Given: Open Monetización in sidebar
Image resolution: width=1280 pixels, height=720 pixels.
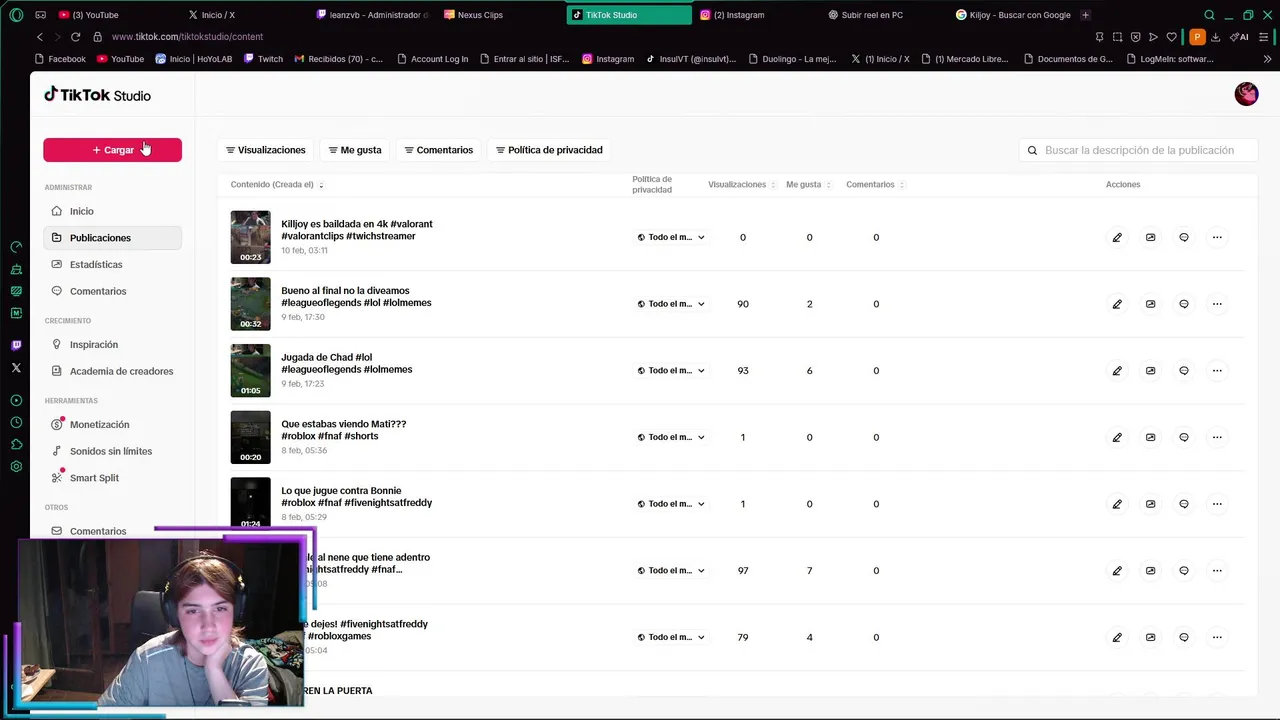Looking at the screenshot, I should pos(112,425).
